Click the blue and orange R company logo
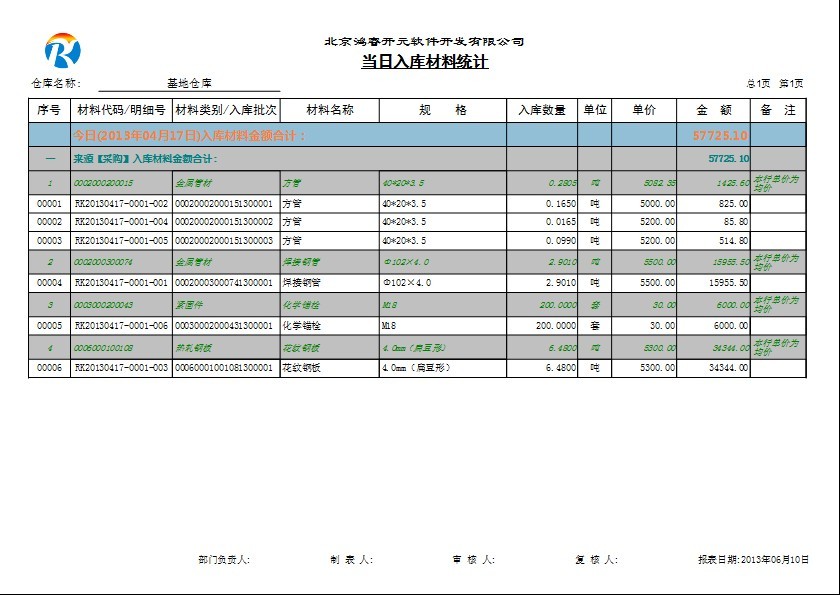The width and height of the screenshot is (840, 595). (x=63, y=50)
